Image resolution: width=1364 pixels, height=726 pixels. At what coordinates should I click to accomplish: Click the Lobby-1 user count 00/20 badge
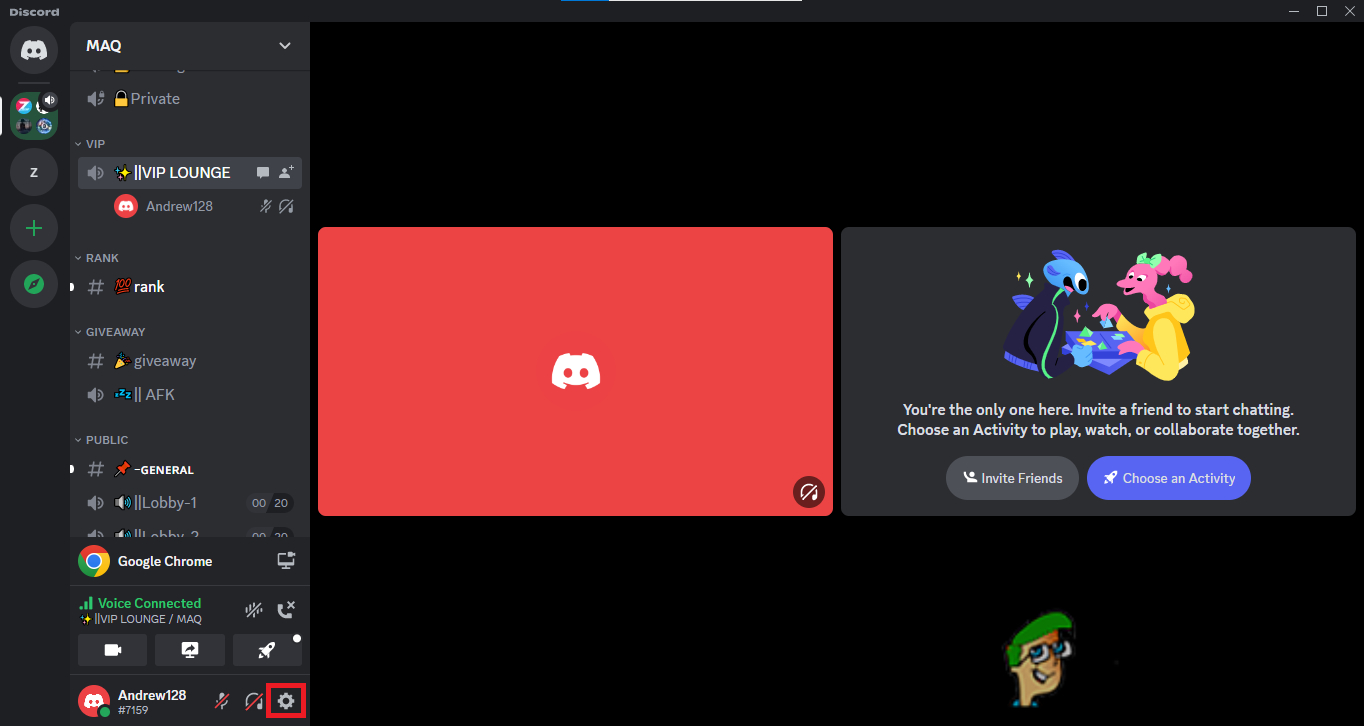coord(270,503)
